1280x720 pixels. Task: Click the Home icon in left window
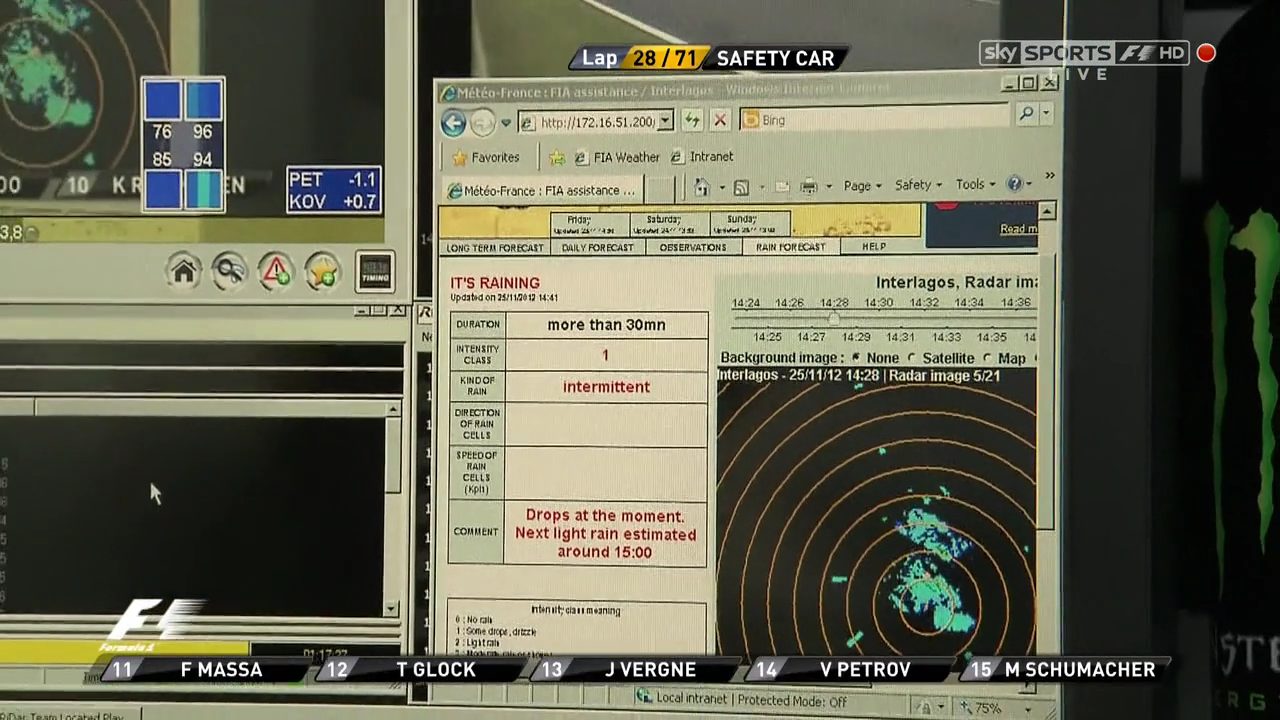click(183, 271)
